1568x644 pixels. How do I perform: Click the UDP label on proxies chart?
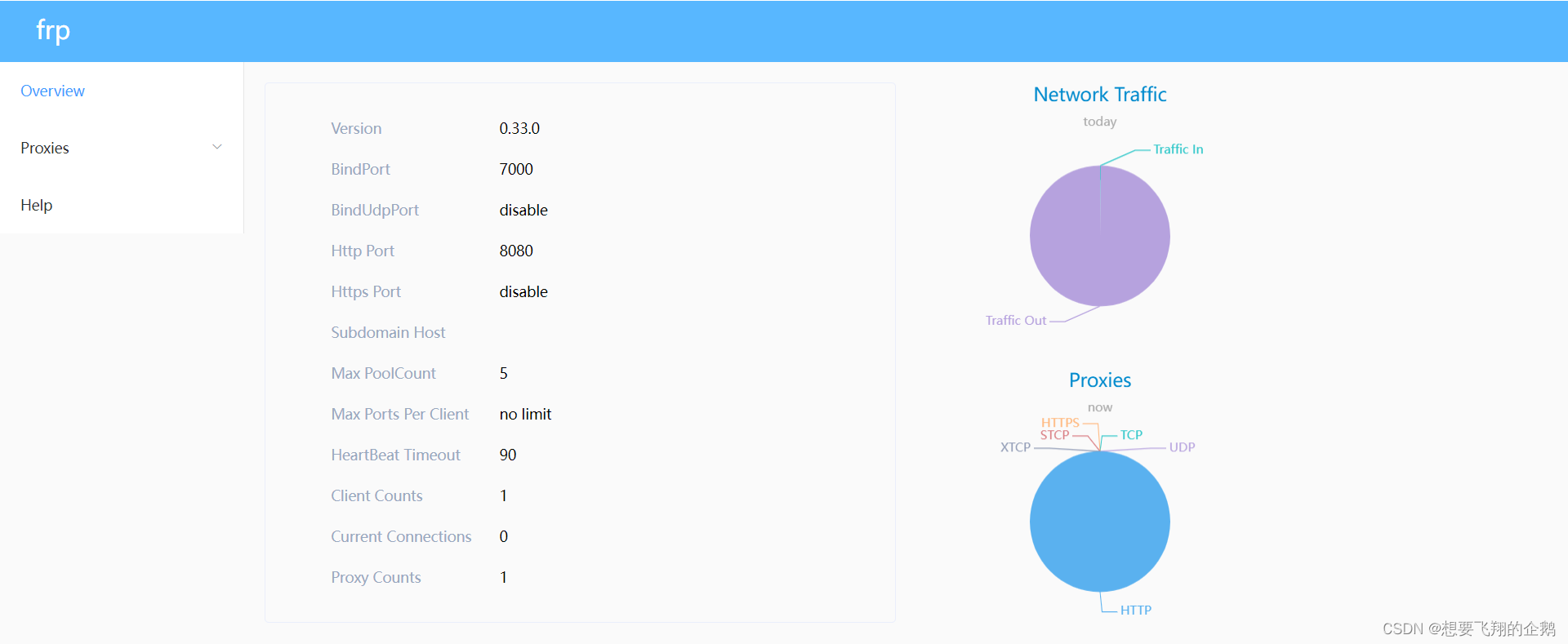[x=1182, y=447]
